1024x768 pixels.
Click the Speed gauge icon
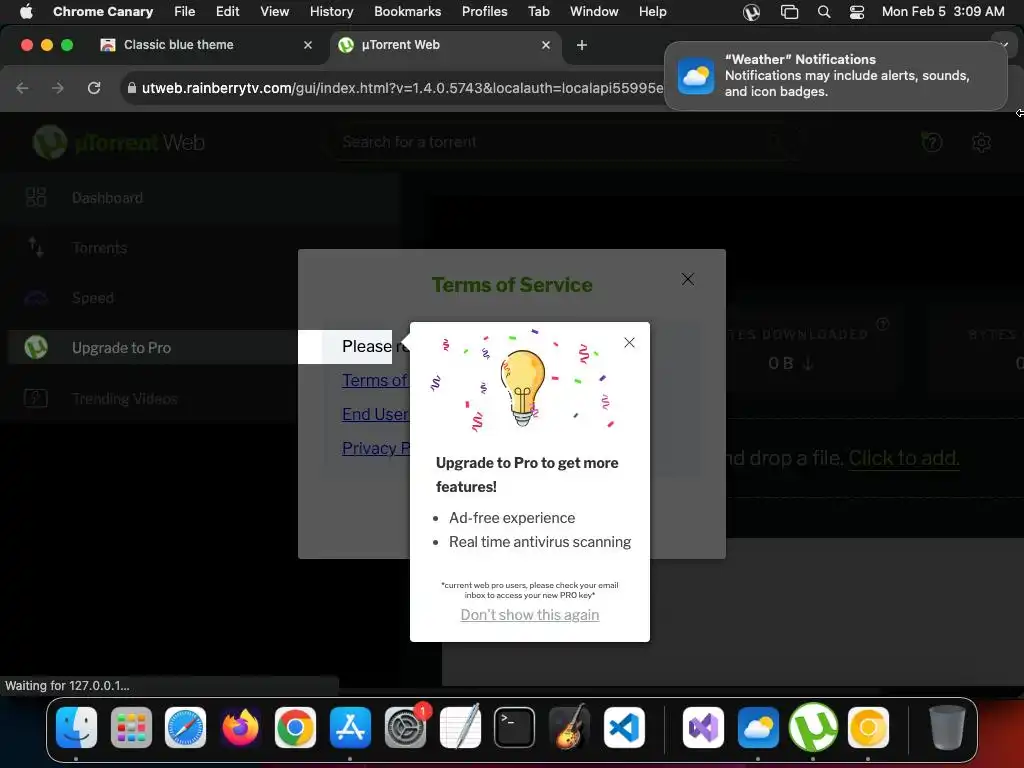pos(36,298)
